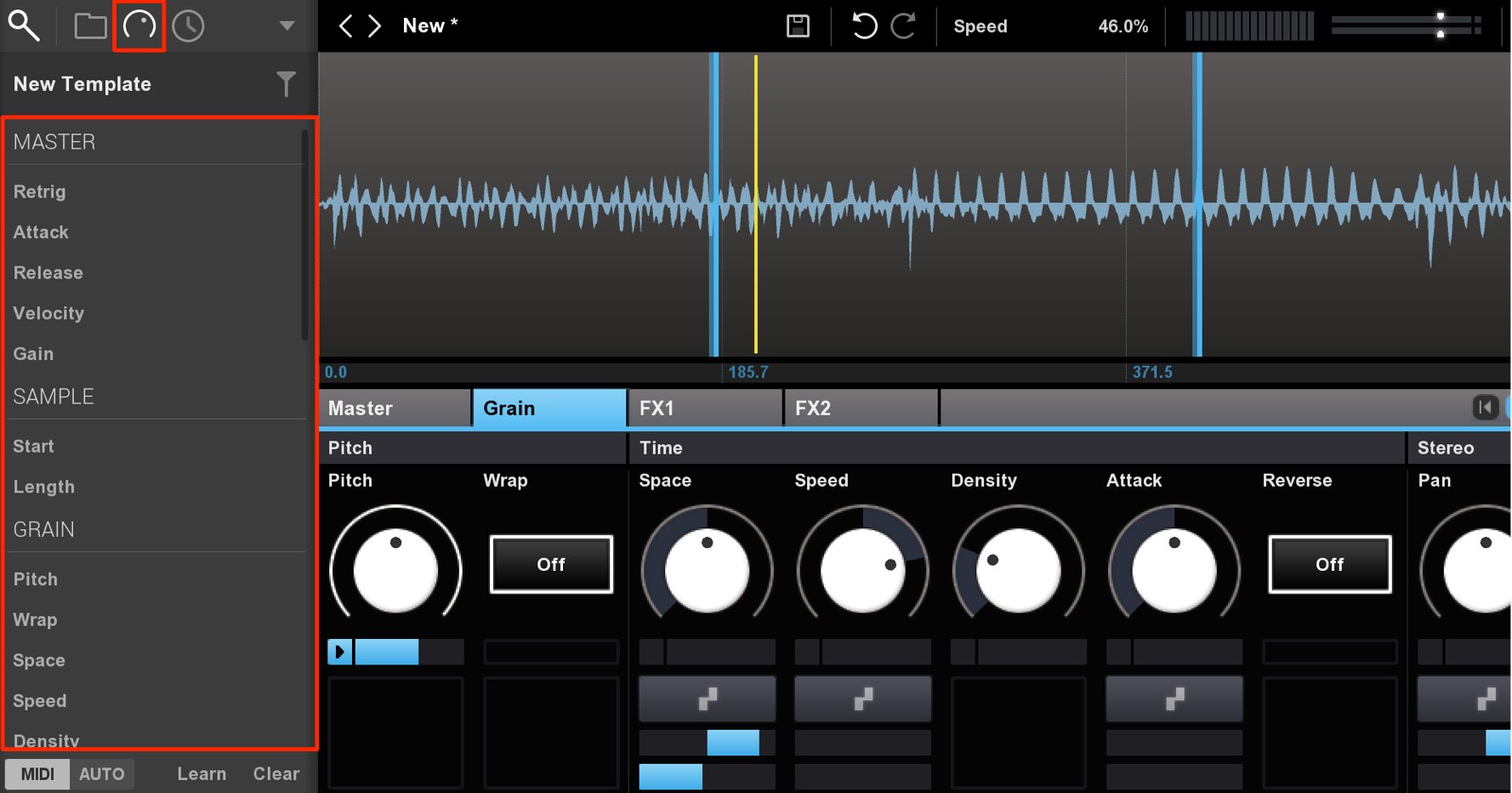Expand the top-left dropdown arrow
The height and width of the screenshot is (793, 1512).
287,26
